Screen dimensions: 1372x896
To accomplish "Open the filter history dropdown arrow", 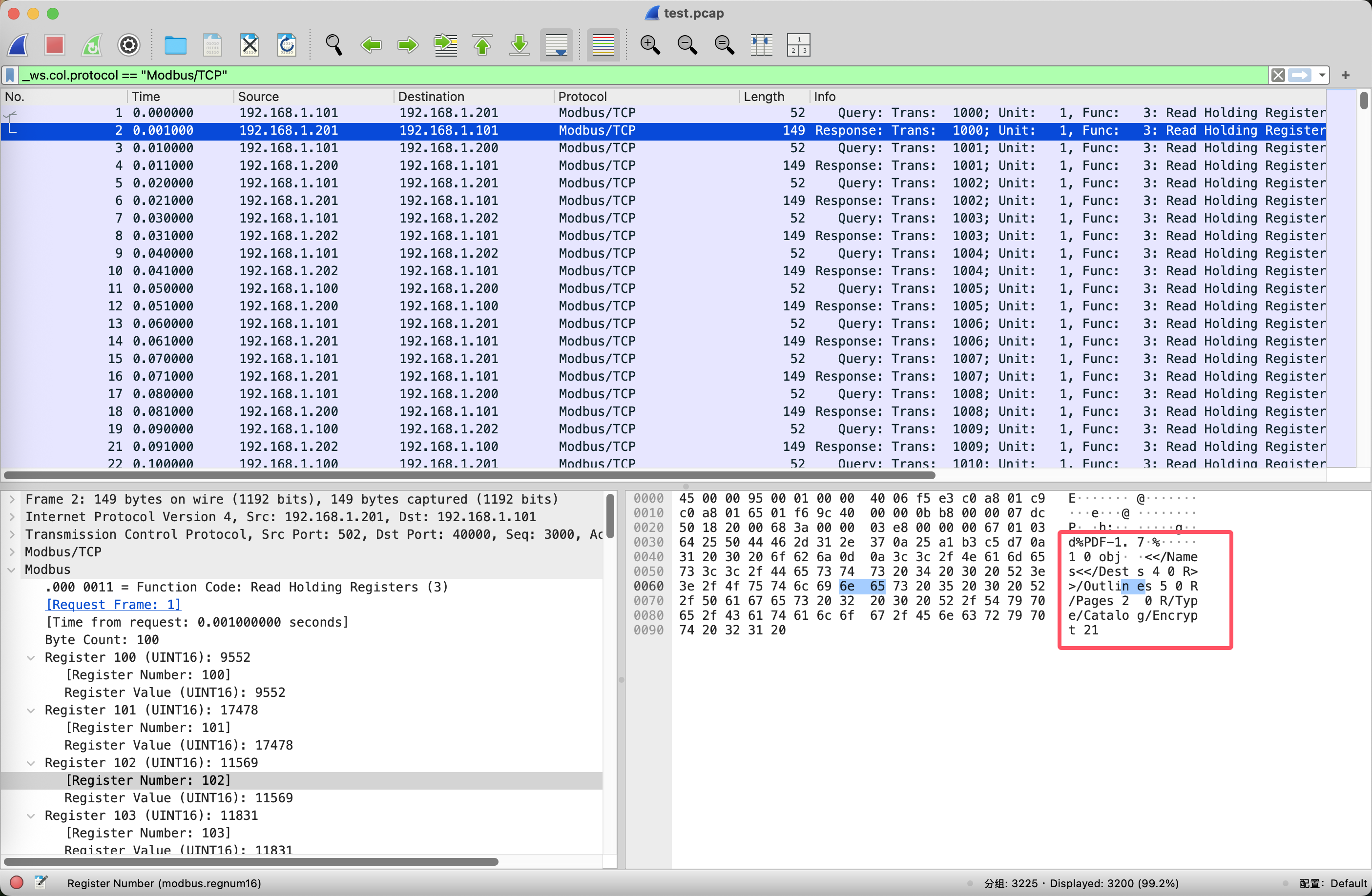I will (1322, 75).
